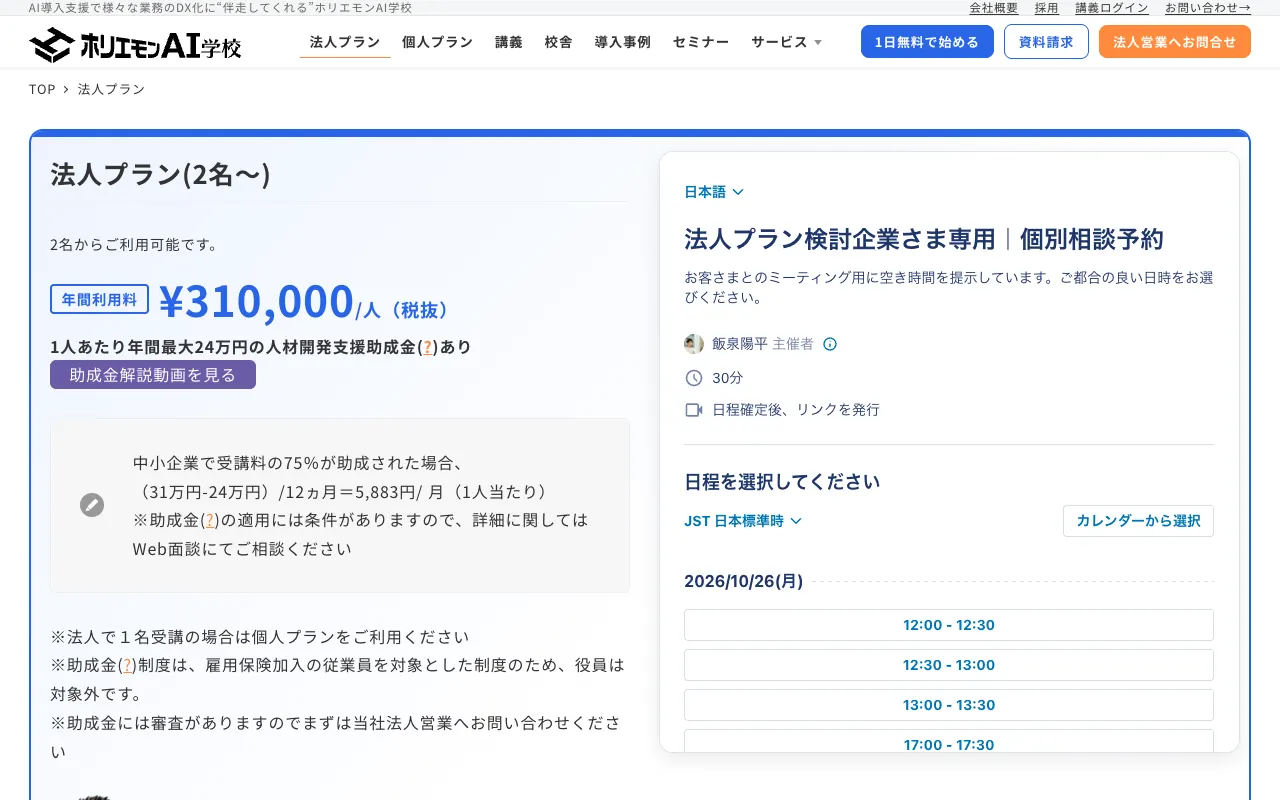Select the 13:00 - 13:30 time slot

pos(949,705)
